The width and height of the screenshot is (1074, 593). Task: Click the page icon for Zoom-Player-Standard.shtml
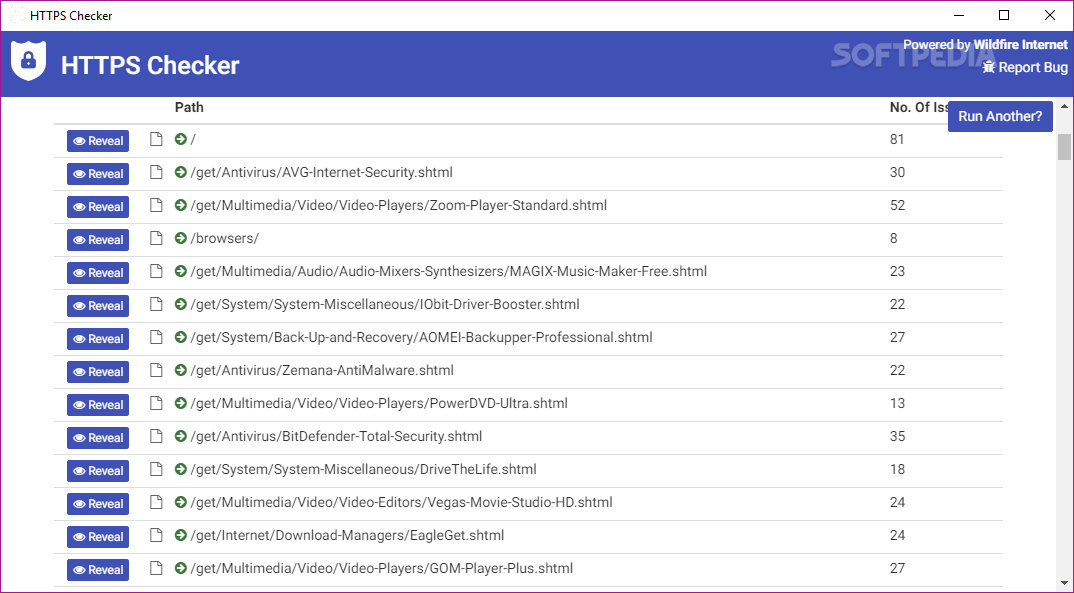point(156,205)
